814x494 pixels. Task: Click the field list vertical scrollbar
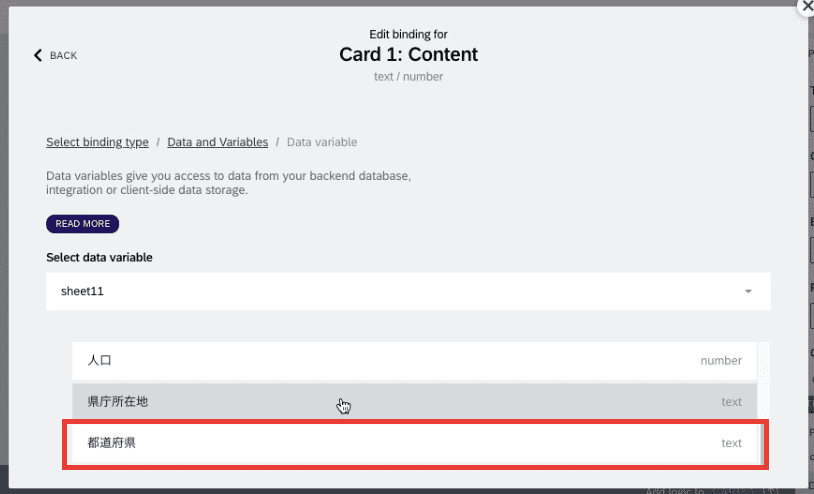click(763, 403)
